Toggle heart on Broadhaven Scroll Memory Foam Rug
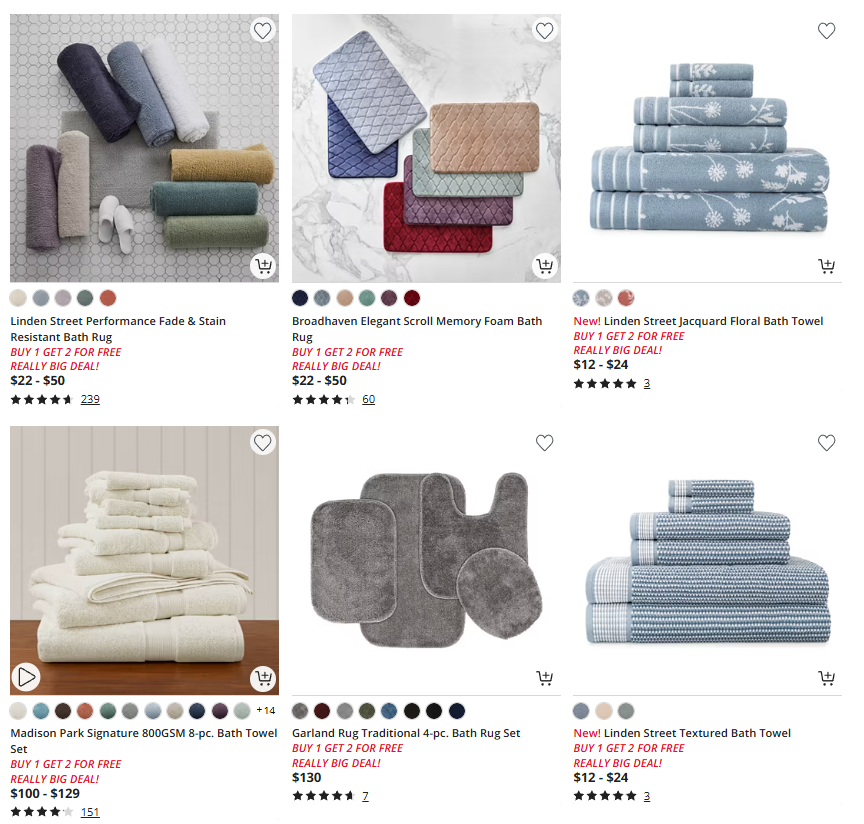864x824 pixels. point(544,30)
